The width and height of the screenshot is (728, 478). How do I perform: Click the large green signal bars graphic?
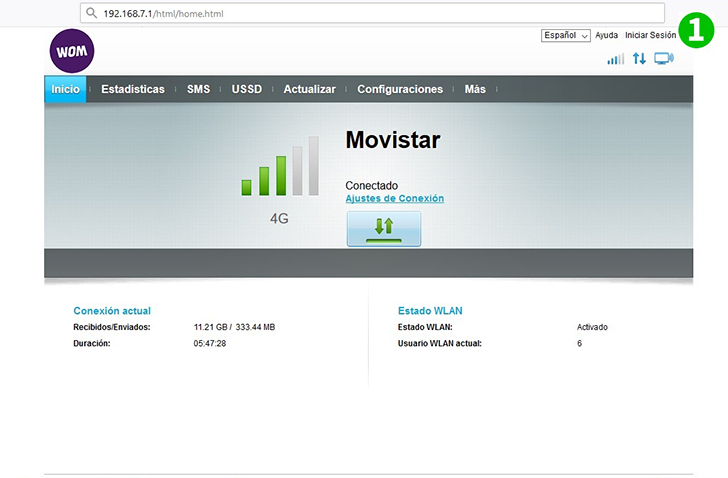click(280, 166)
